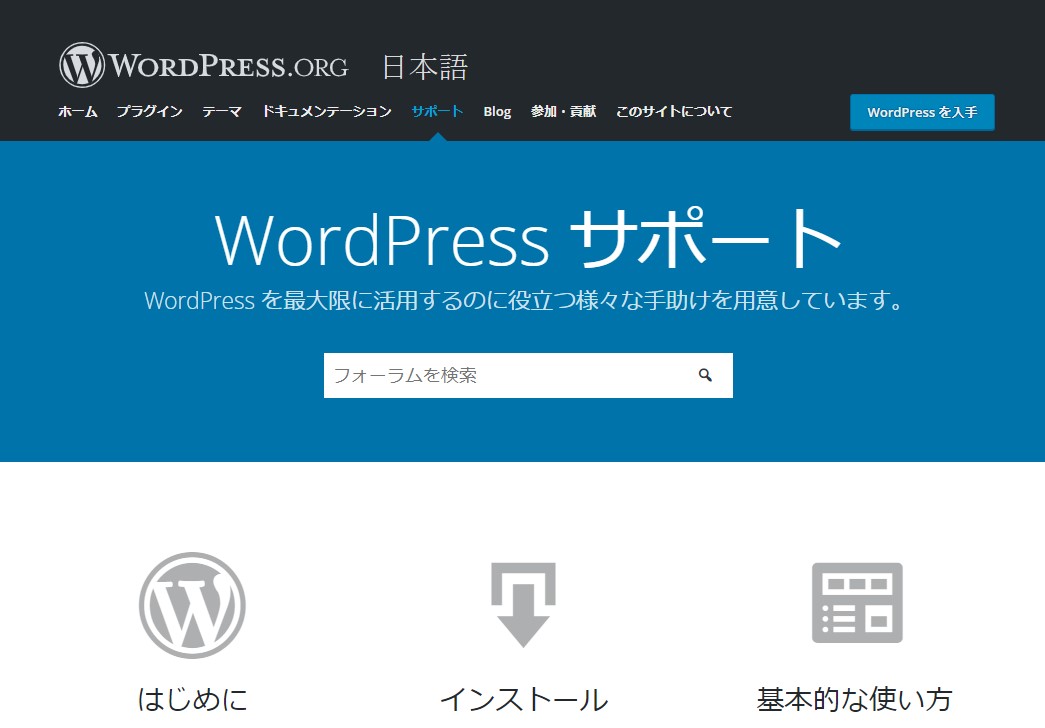Click the magnifier search icon
Viewport: 1045px width, 728px height.
[x=705, y=375]
